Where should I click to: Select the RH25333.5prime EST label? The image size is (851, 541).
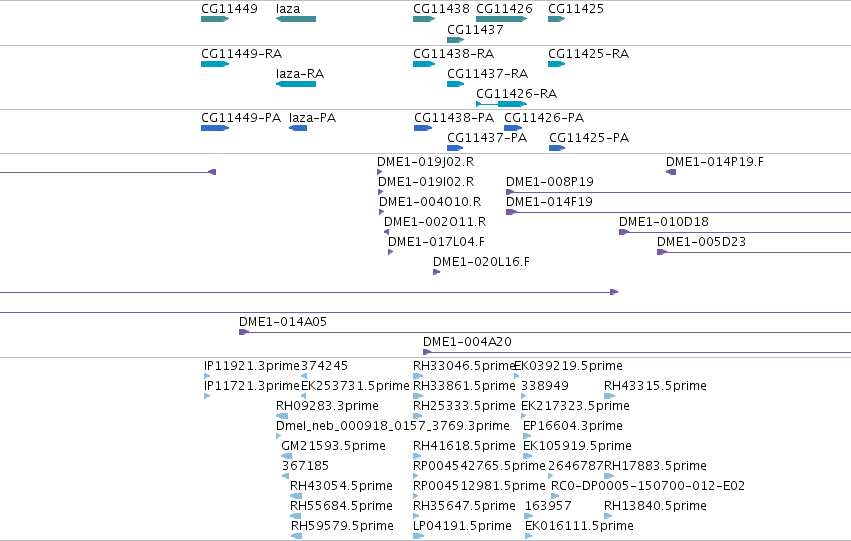coord(464,406)
